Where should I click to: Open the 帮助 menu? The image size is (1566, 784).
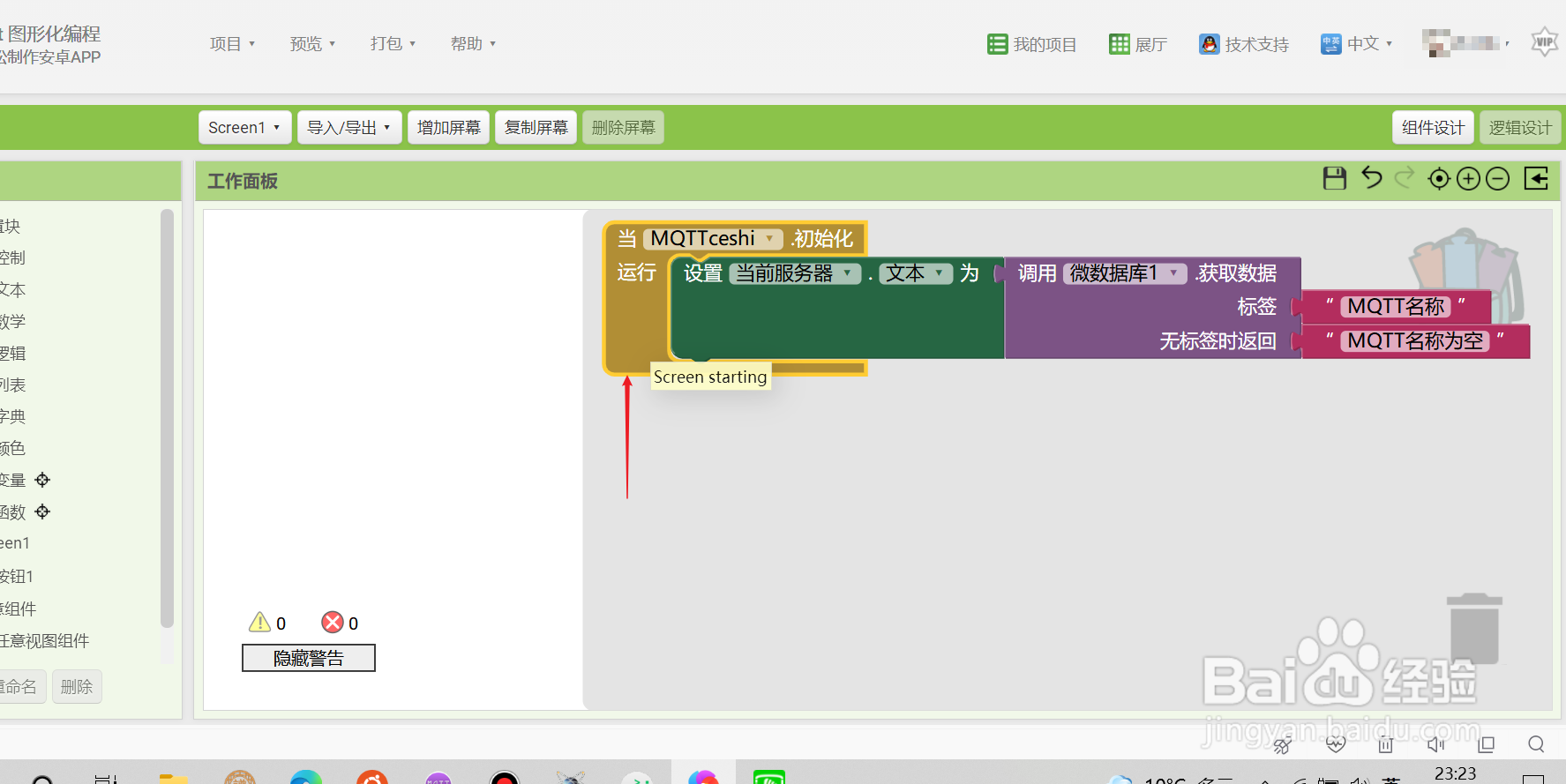coord(473,44)
